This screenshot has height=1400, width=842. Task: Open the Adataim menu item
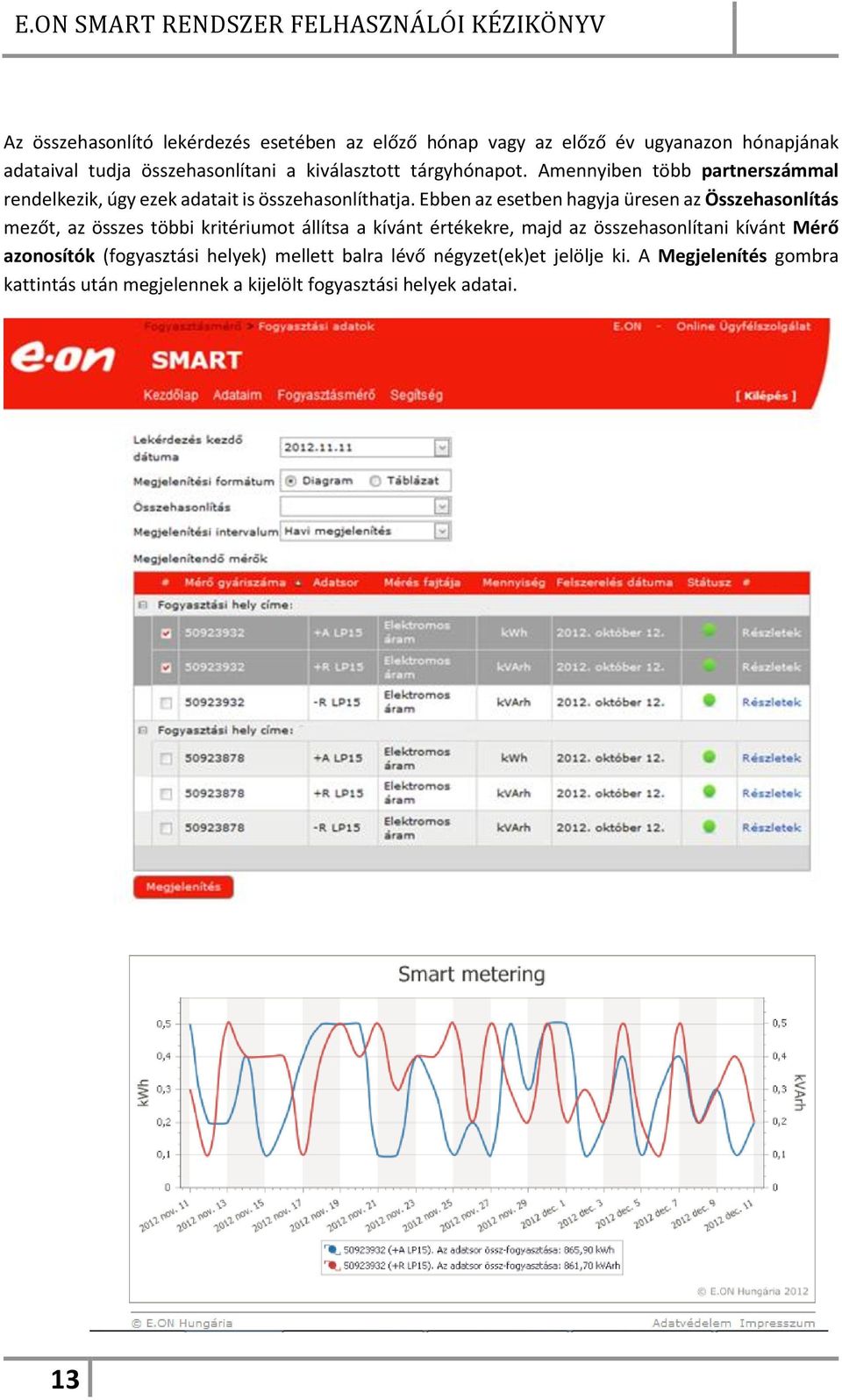pyautogui.click(x=237, y=396)
